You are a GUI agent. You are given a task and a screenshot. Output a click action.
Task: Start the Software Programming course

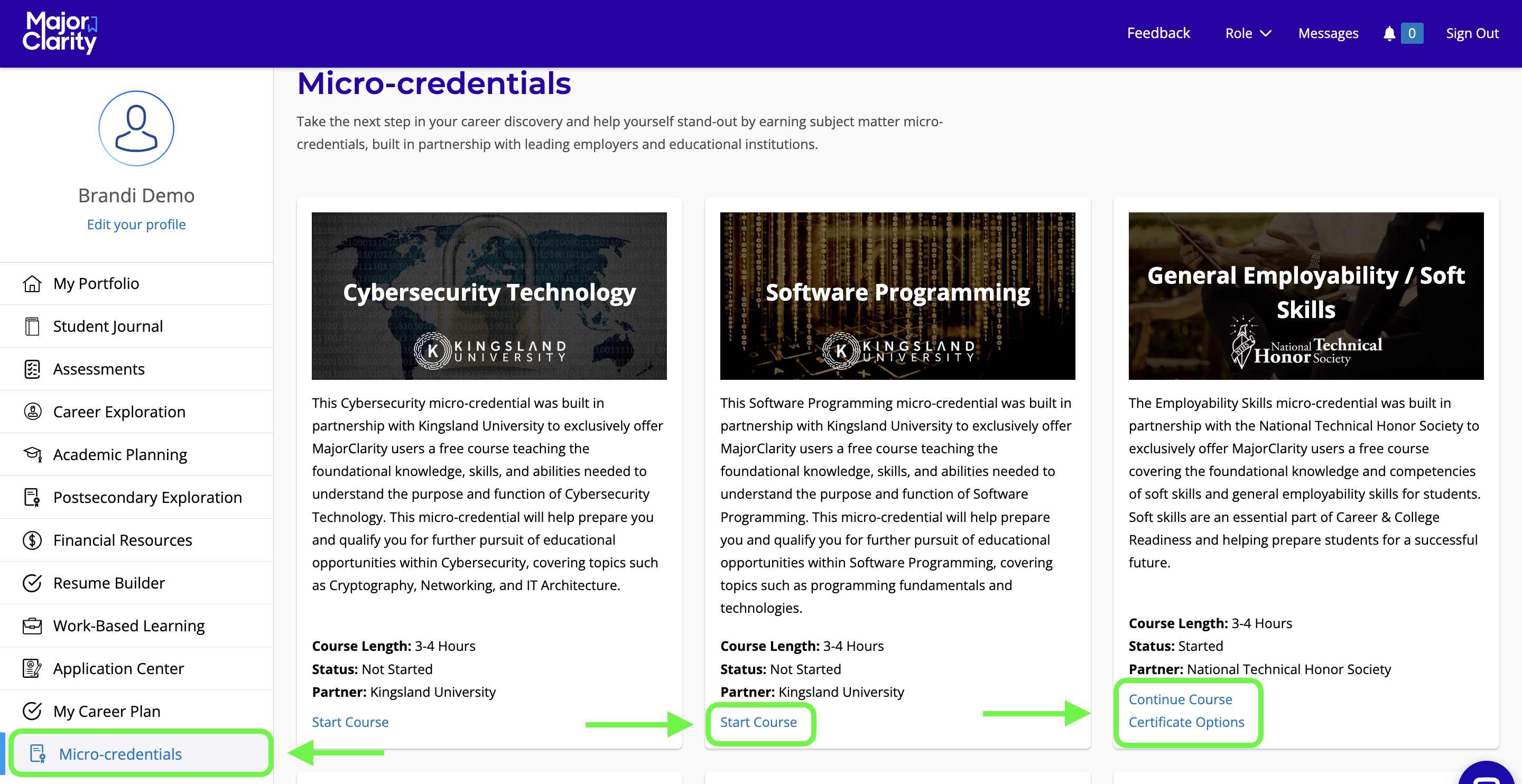click(758, 722)
